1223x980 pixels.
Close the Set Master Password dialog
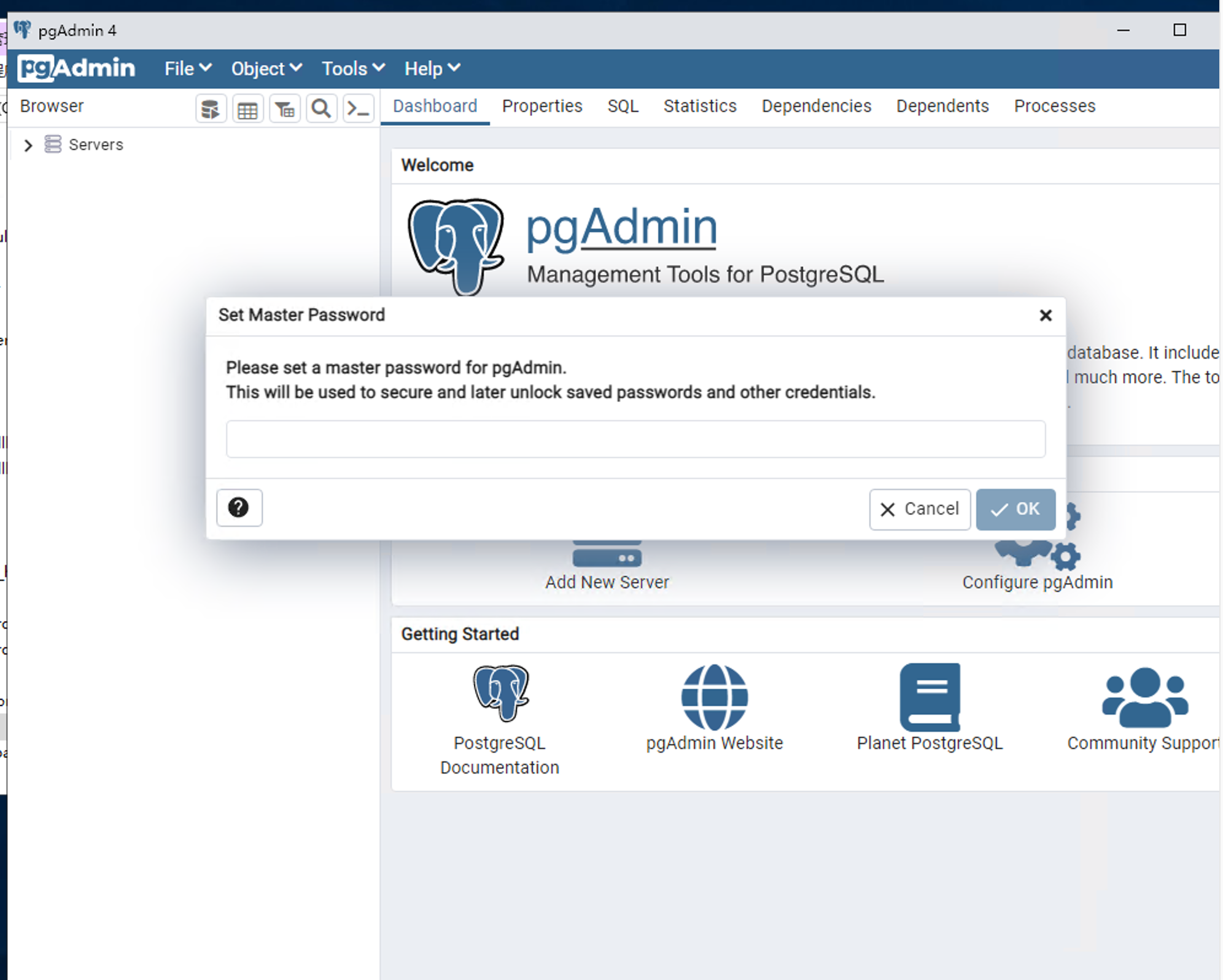click(1046, 315)
